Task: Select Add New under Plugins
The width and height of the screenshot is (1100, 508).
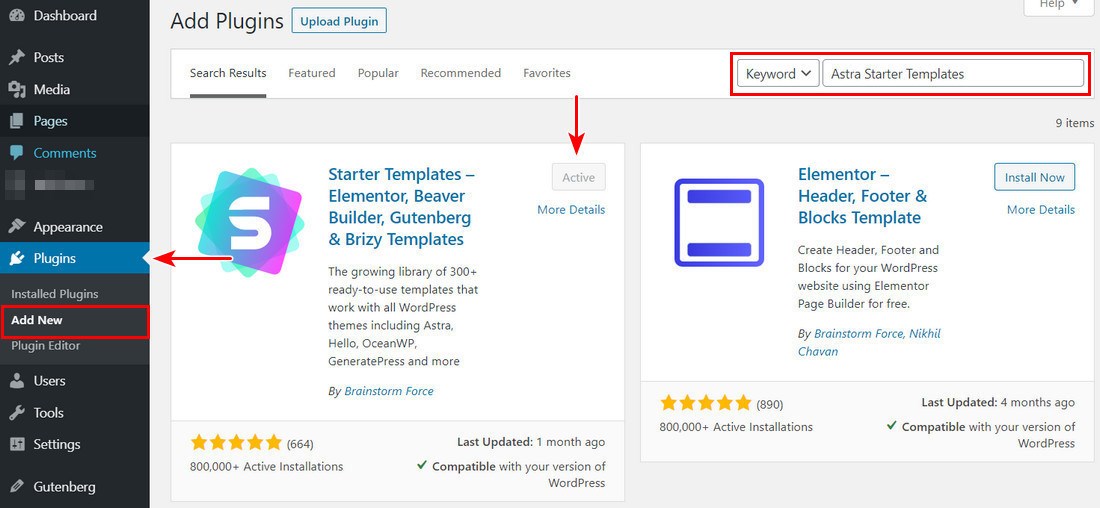Action: click(x=37, y=320)
